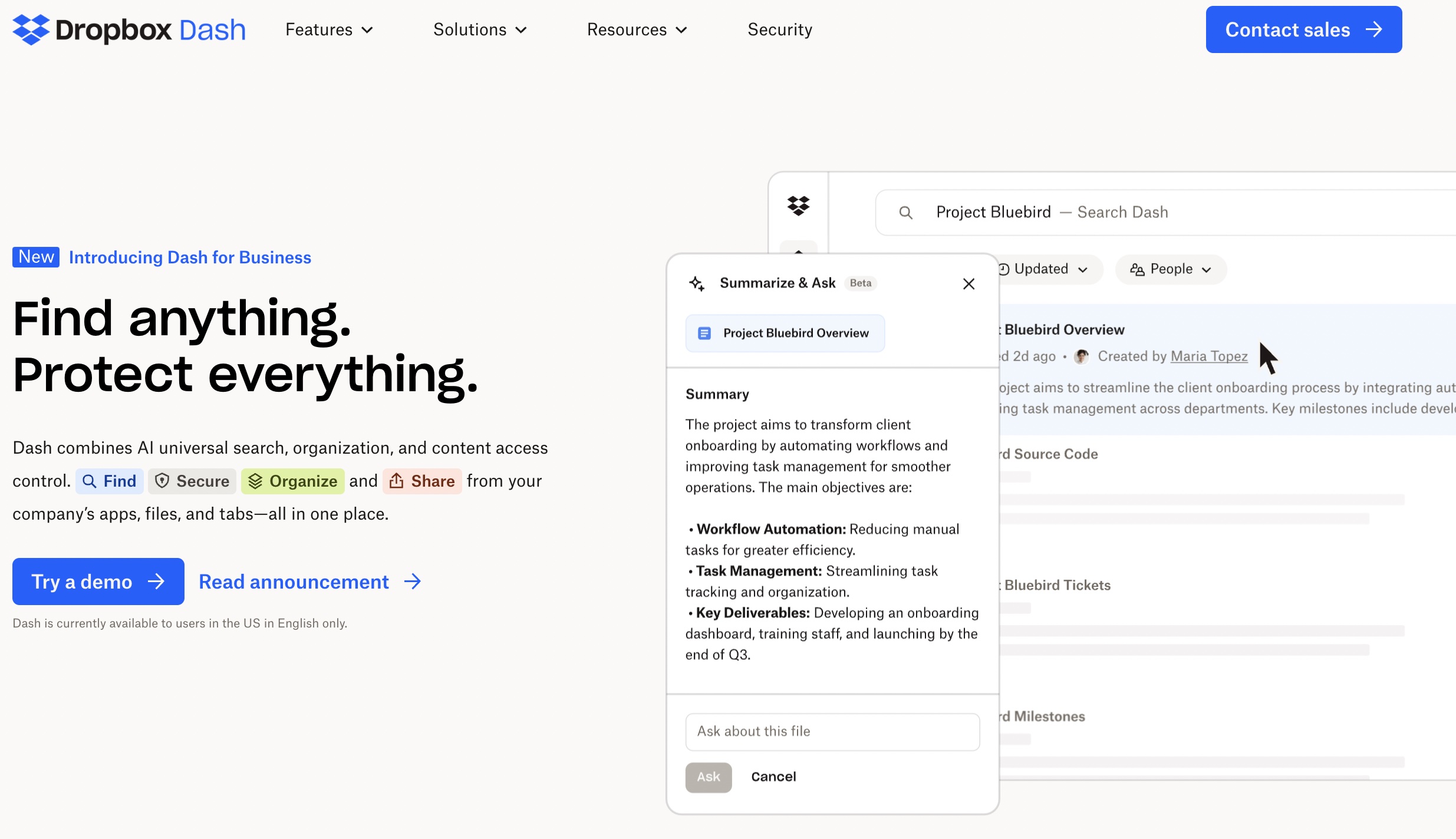Click the Summary heading

pyautogui.click(x=717, y=394)
